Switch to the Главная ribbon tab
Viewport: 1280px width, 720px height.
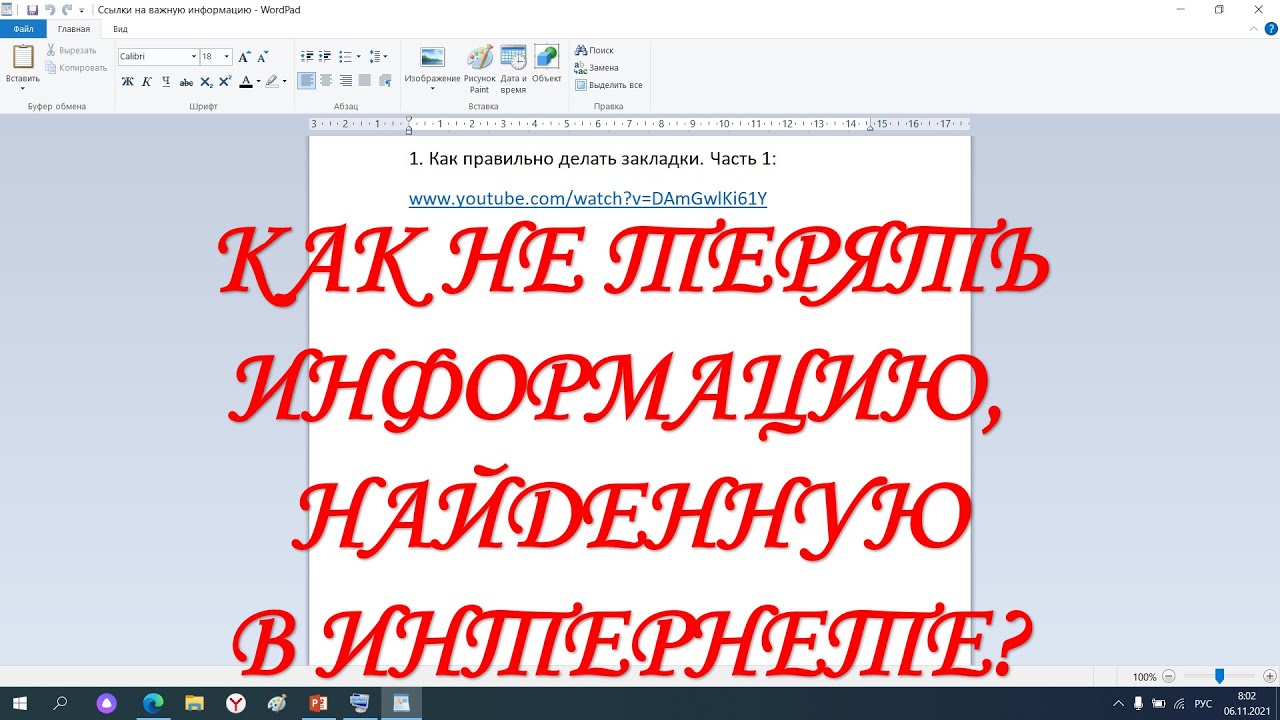(x=74, y=29)
